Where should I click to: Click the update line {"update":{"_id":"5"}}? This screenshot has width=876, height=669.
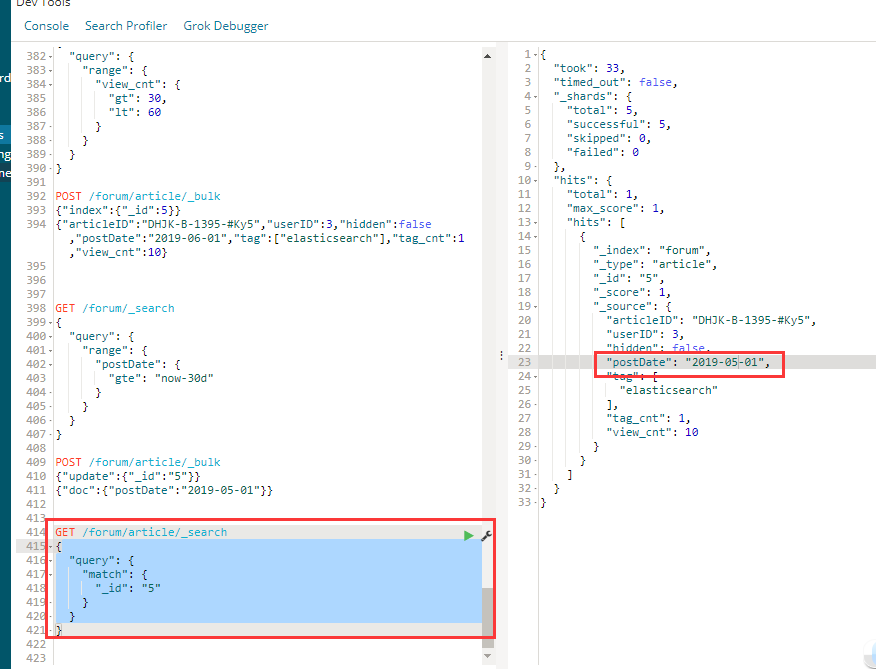128,476
